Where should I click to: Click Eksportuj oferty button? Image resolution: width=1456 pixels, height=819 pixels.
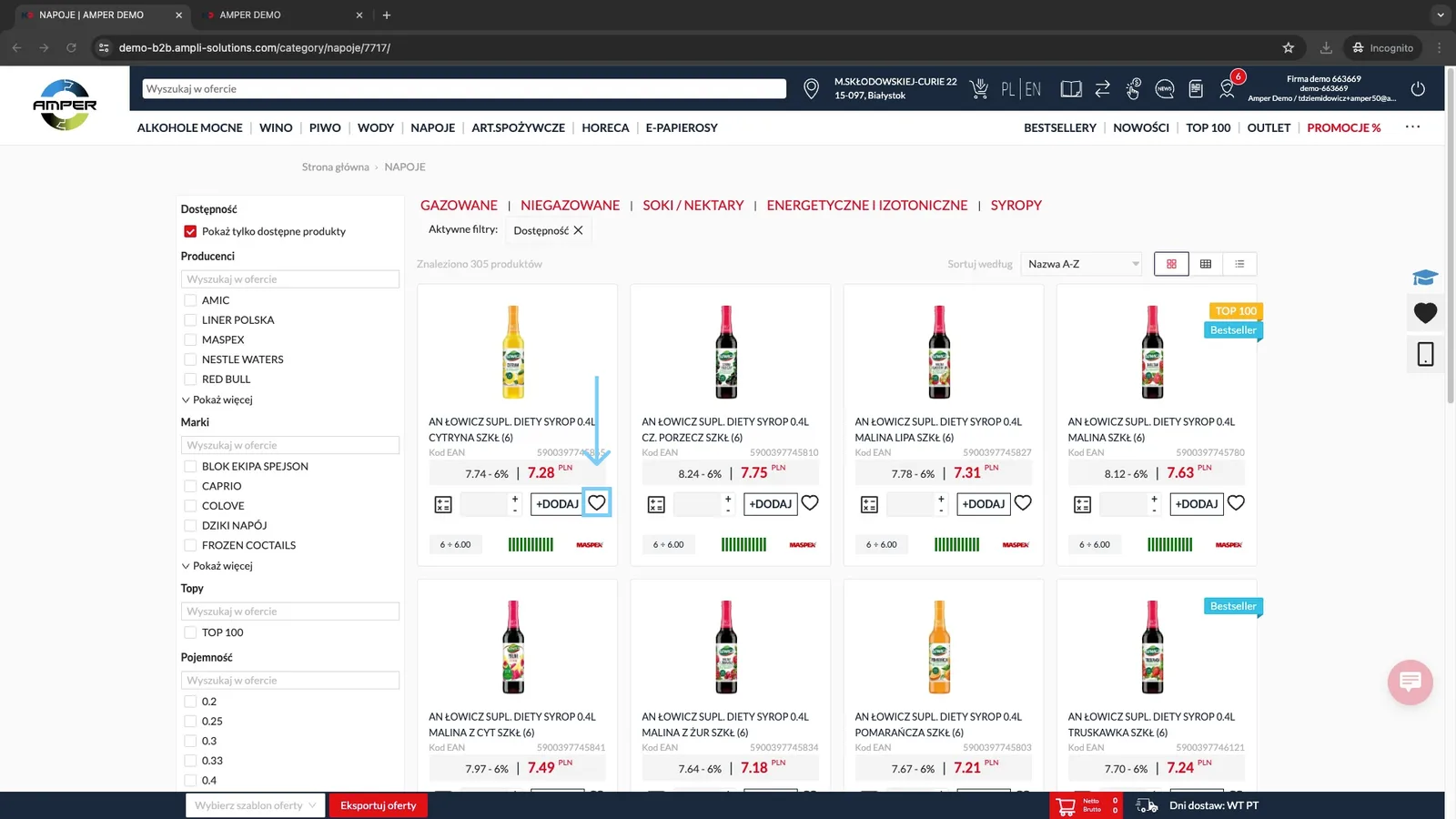pos(378,805)
